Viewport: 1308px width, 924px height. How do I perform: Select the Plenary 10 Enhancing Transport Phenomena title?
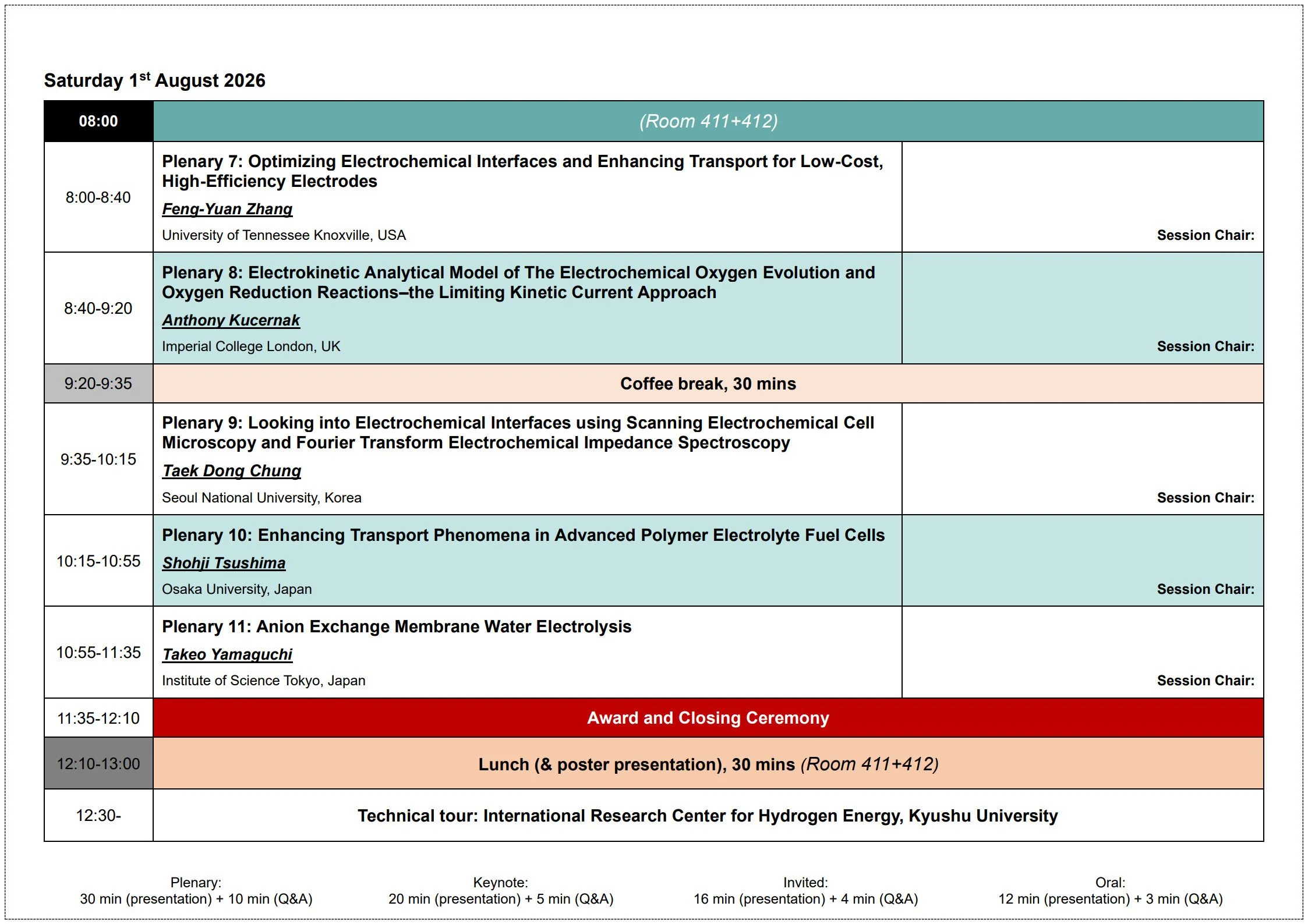(523, 535)
